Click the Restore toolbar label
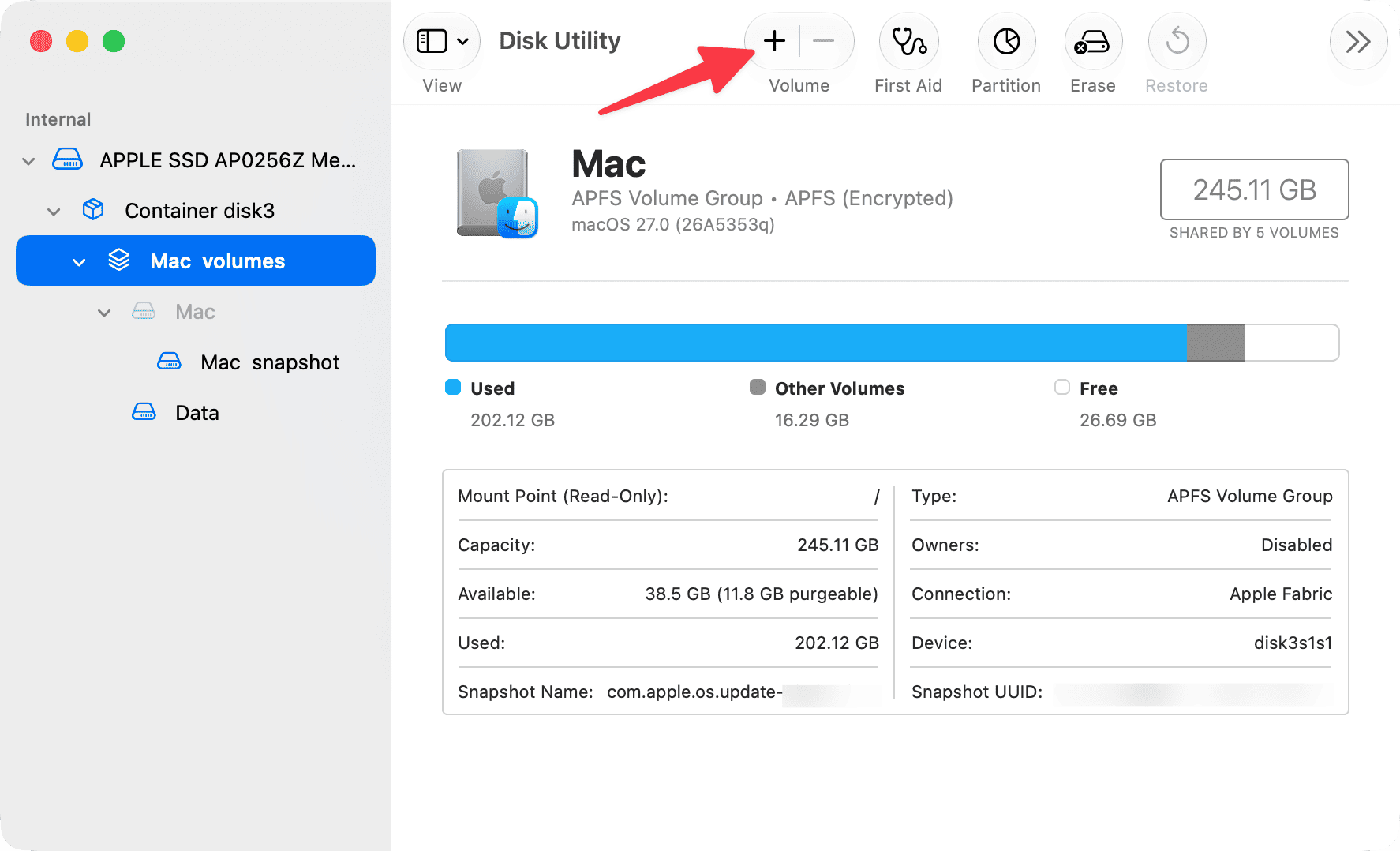Screen dimensions: 1400x851 click(1177, 85)
